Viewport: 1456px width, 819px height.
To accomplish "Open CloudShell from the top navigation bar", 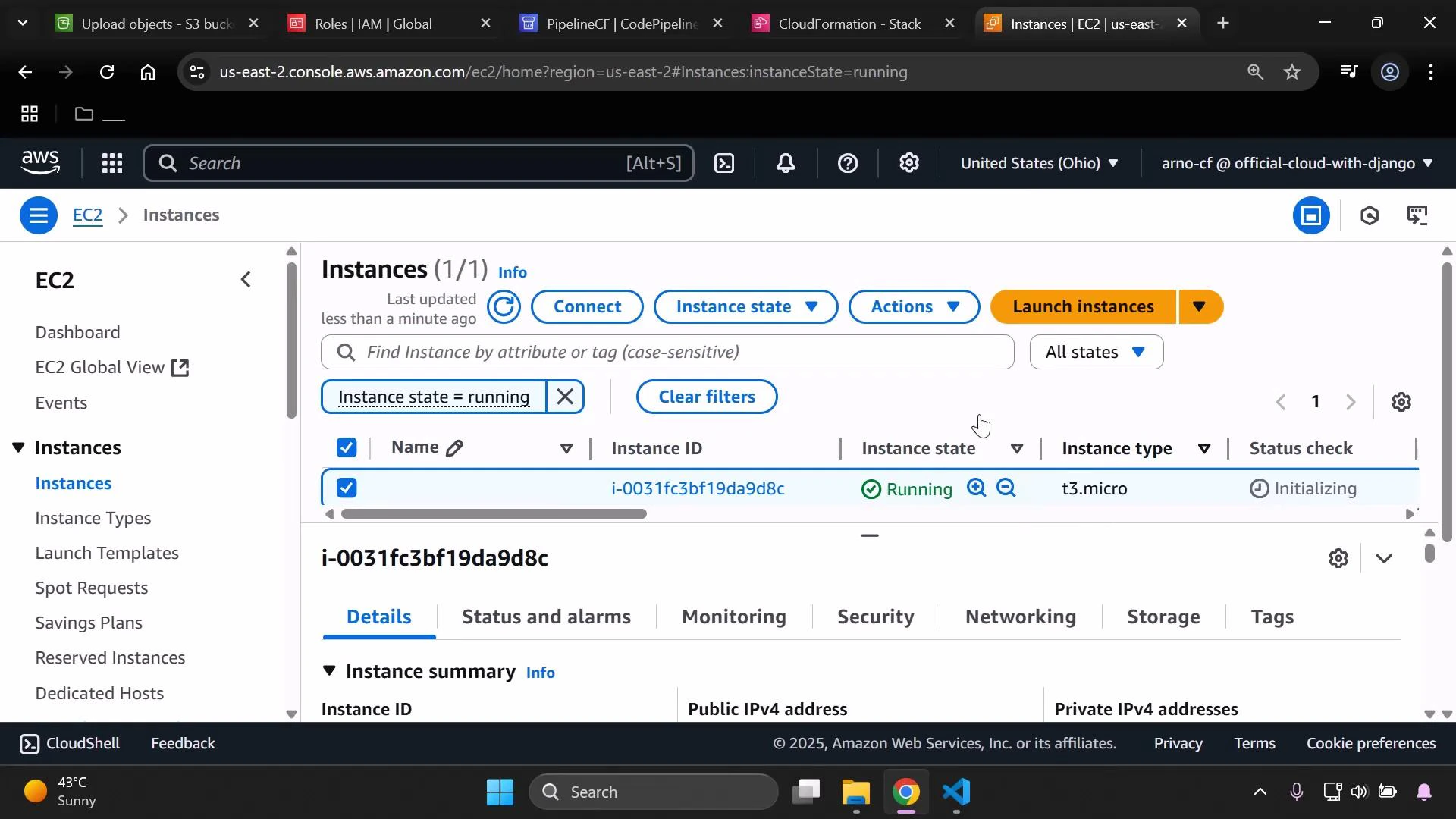I will coord(724,163).
